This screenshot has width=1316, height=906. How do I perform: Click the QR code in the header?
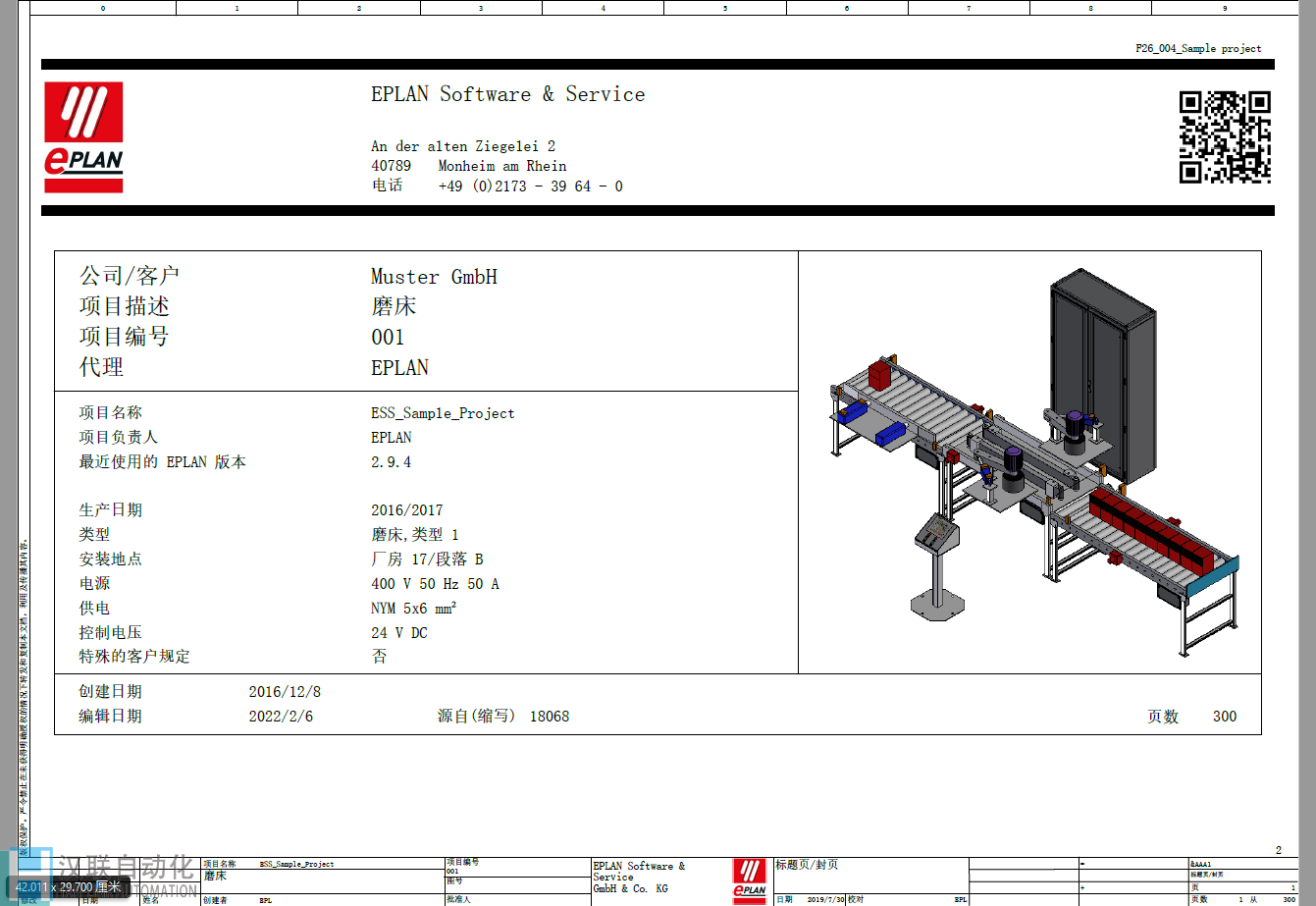[1225, 137]
